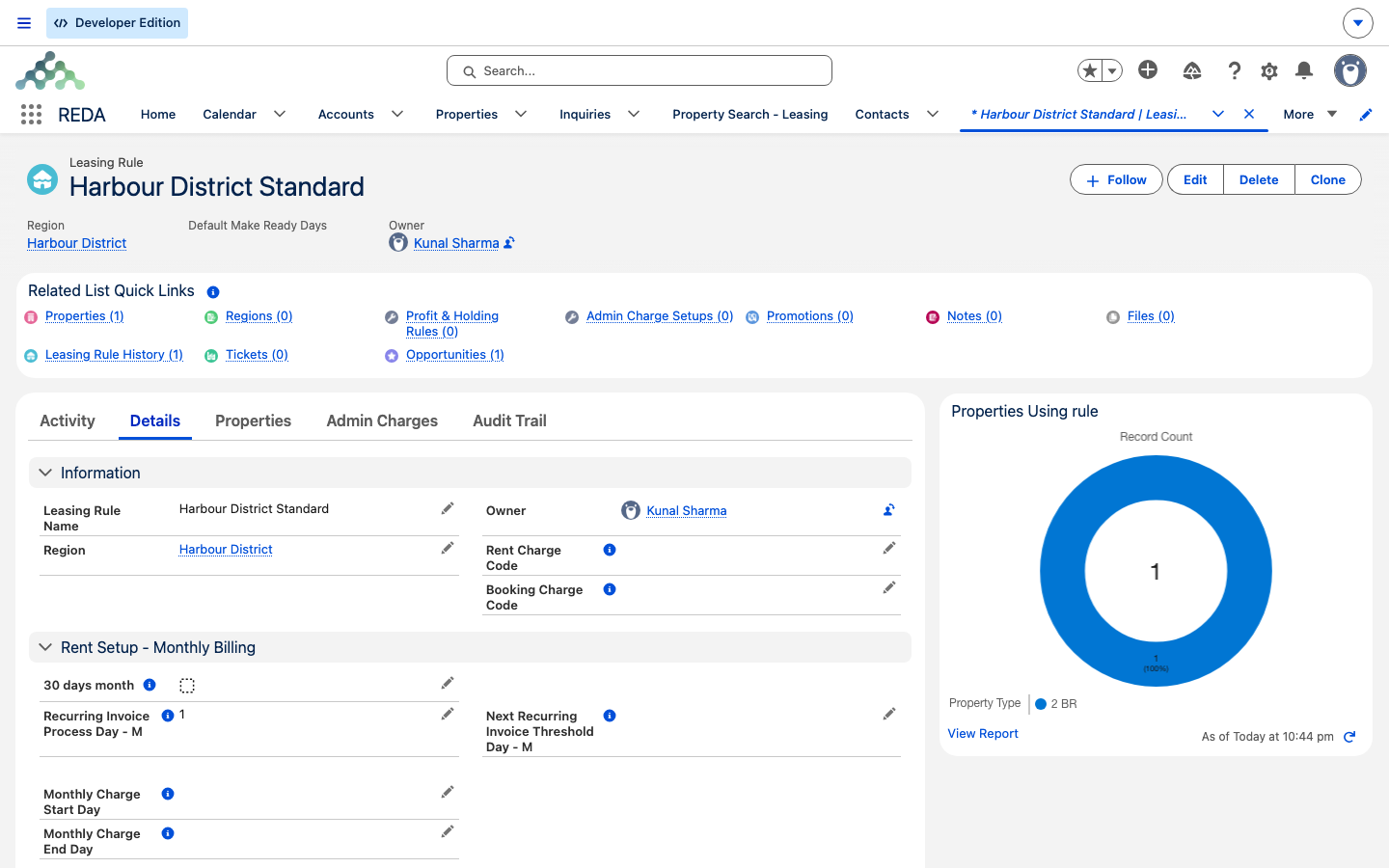Clone this leasing rule

pos(1327,179)
